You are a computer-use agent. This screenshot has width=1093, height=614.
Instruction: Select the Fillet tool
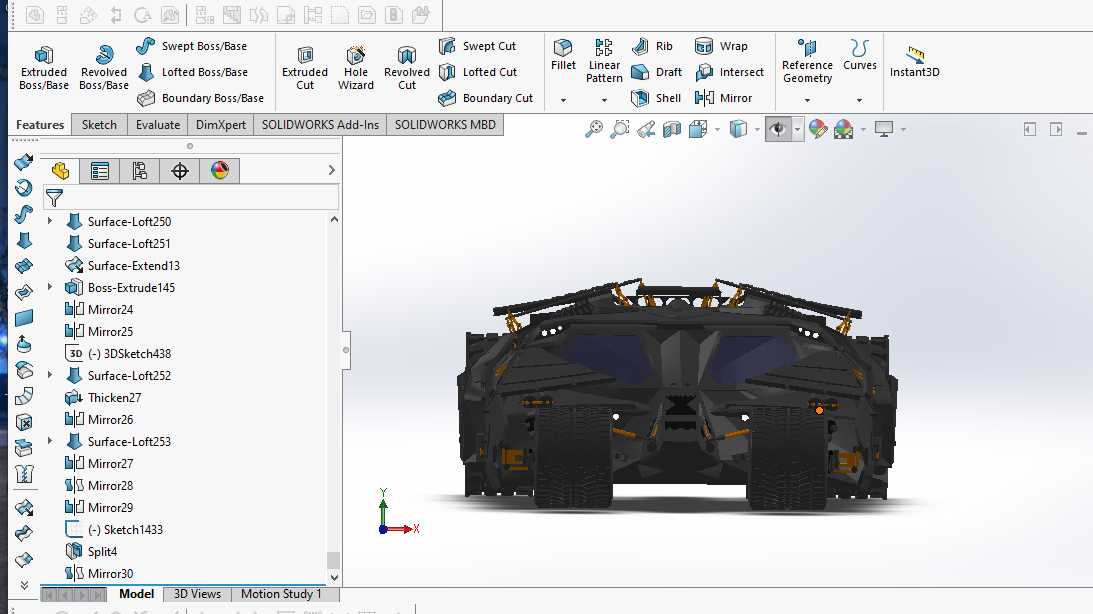[x=563, y=55]
